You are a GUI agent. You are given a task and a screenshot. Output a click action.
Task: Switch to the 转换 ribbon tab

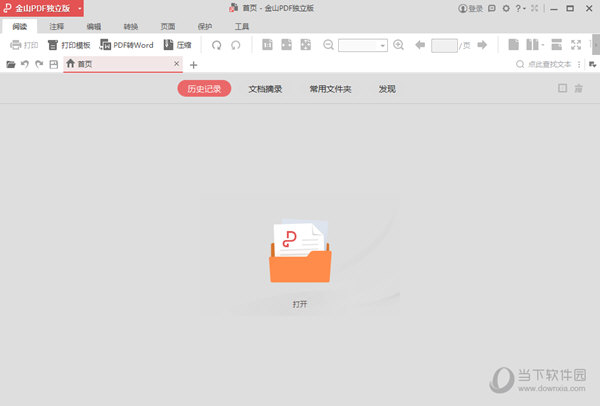[131, 26]
